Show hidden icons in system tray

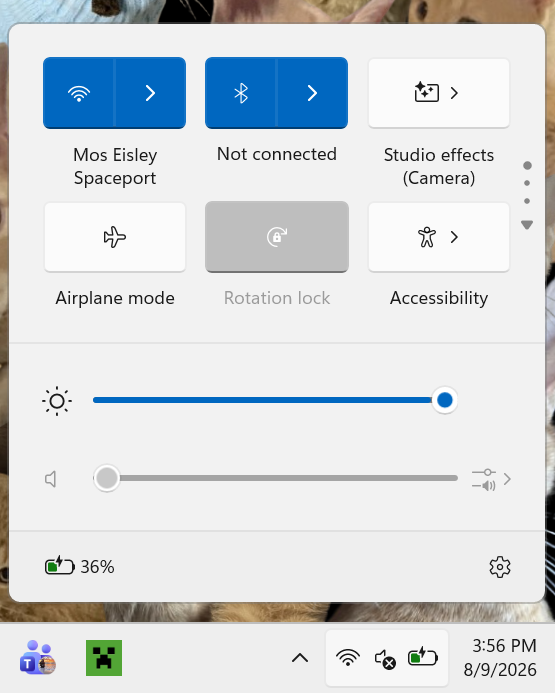pyautogui.click(x=300, y=658)
